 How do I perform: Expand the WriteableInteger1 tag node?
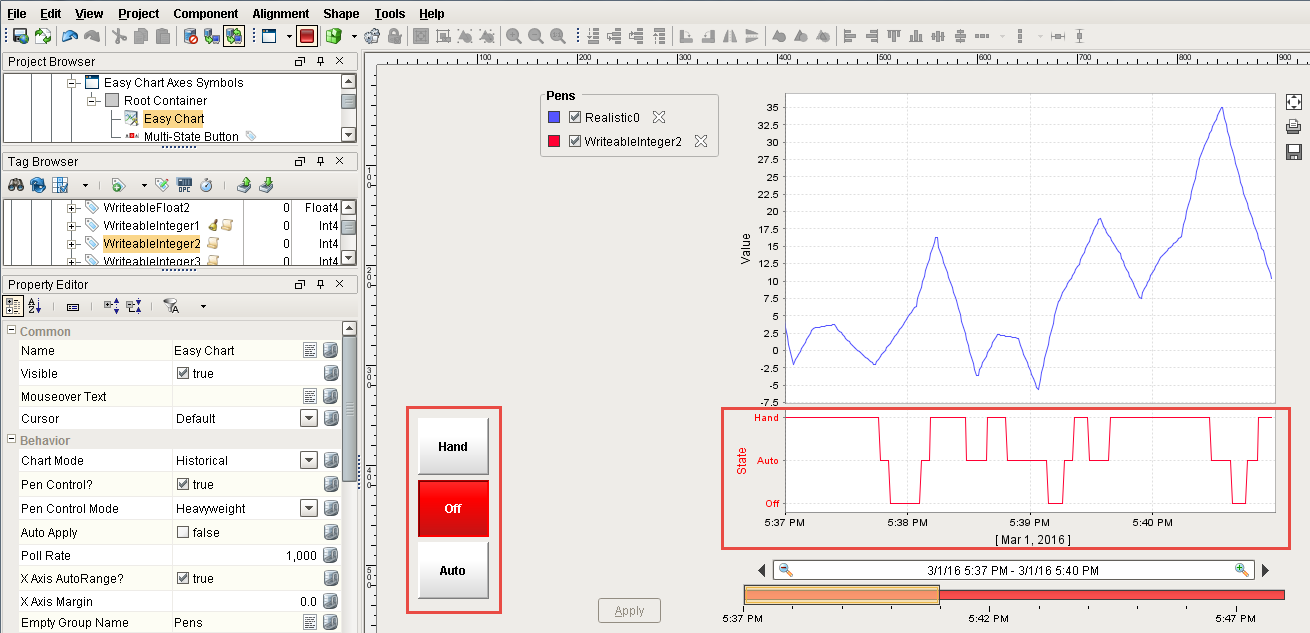72,226
